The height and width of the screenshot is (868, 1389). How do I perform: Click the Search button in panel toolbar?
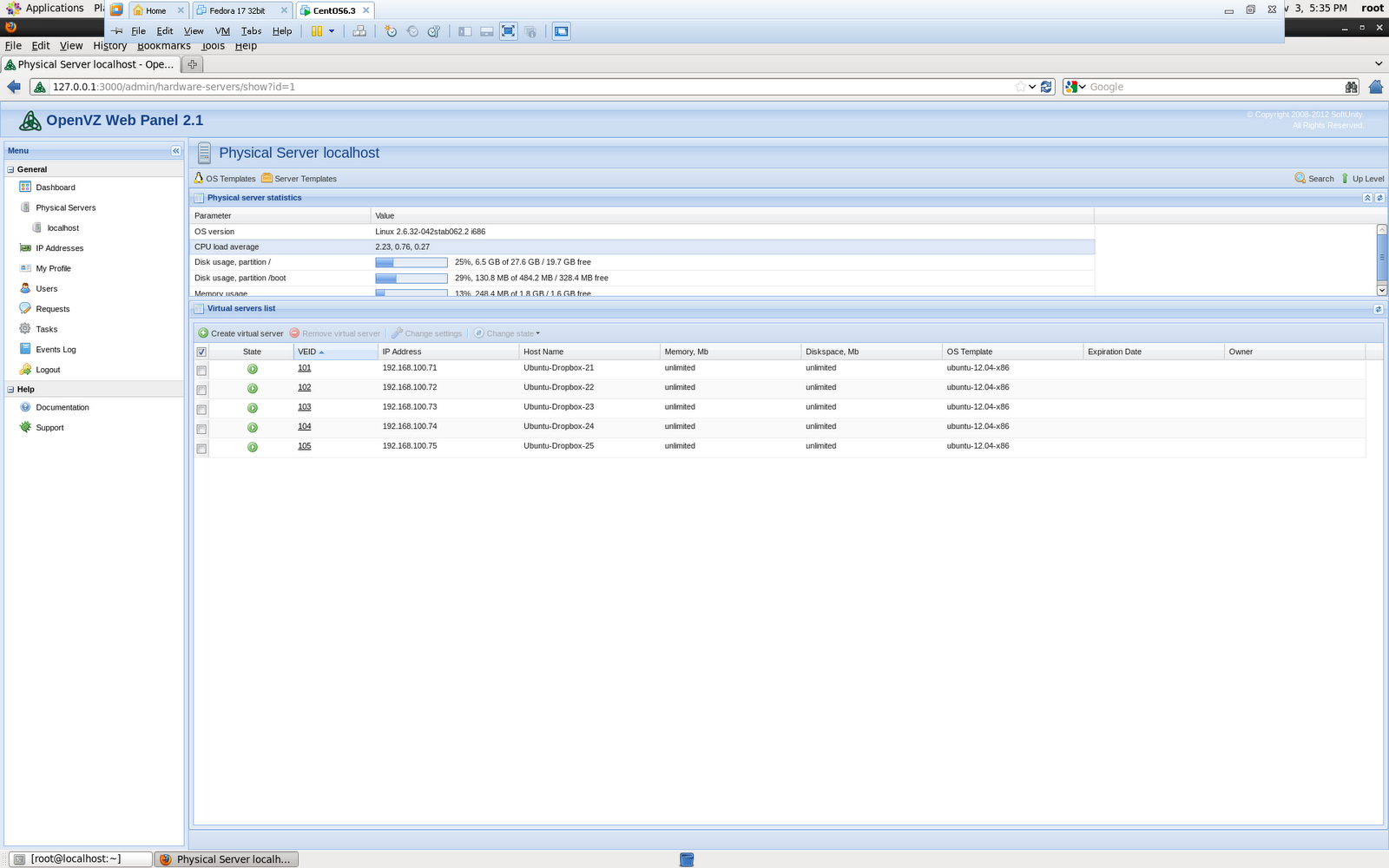pos(1314,179)
